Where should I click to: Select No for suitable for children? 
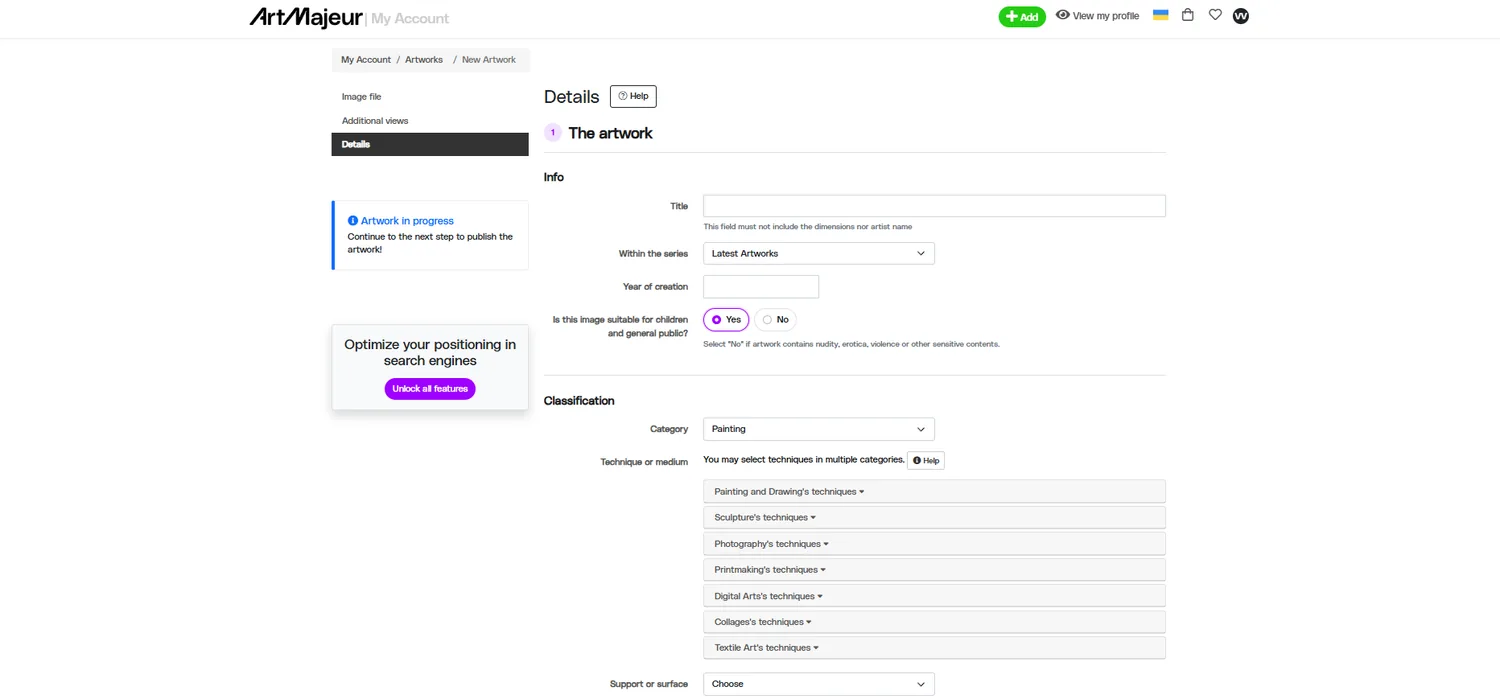coord(775,320)
